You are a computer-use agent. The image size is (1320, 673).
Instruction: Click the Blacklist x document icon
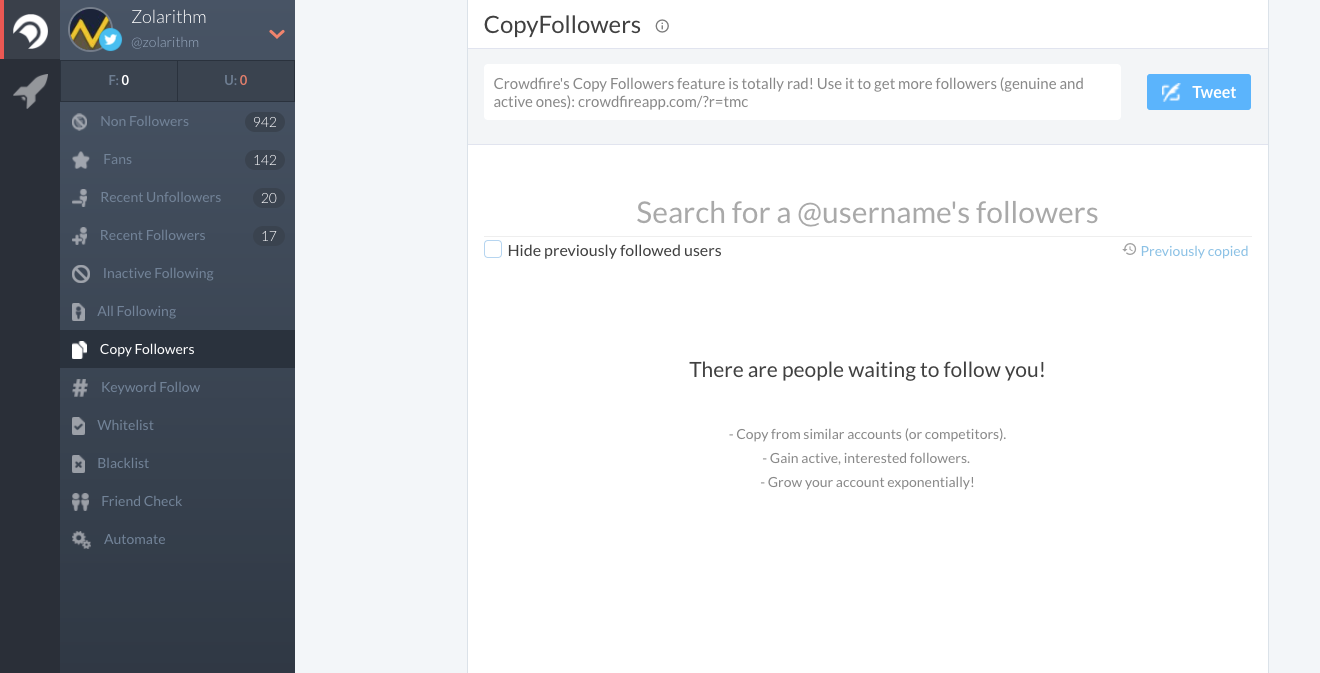[x=79, y=464]
